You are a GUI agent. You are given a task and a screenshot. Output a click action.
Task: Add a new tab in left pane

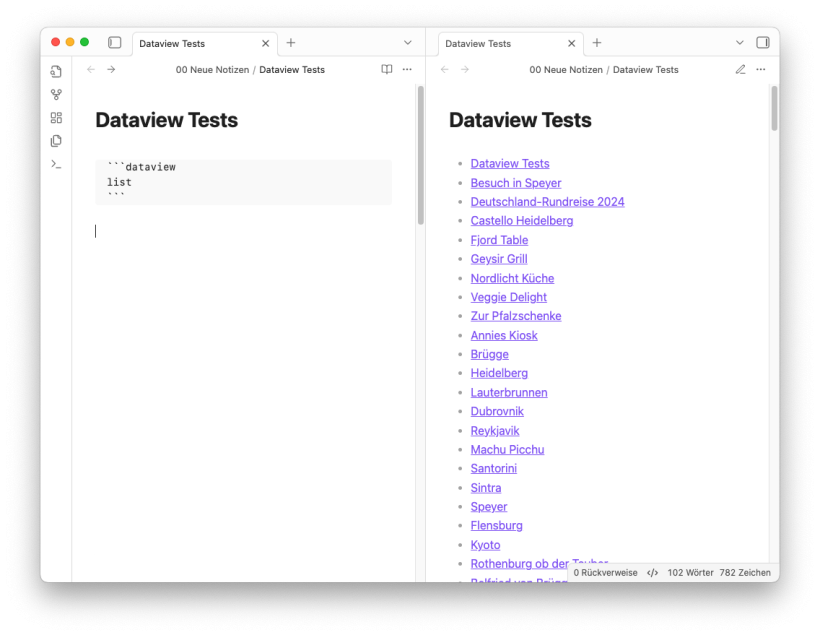tap(291, 43)
